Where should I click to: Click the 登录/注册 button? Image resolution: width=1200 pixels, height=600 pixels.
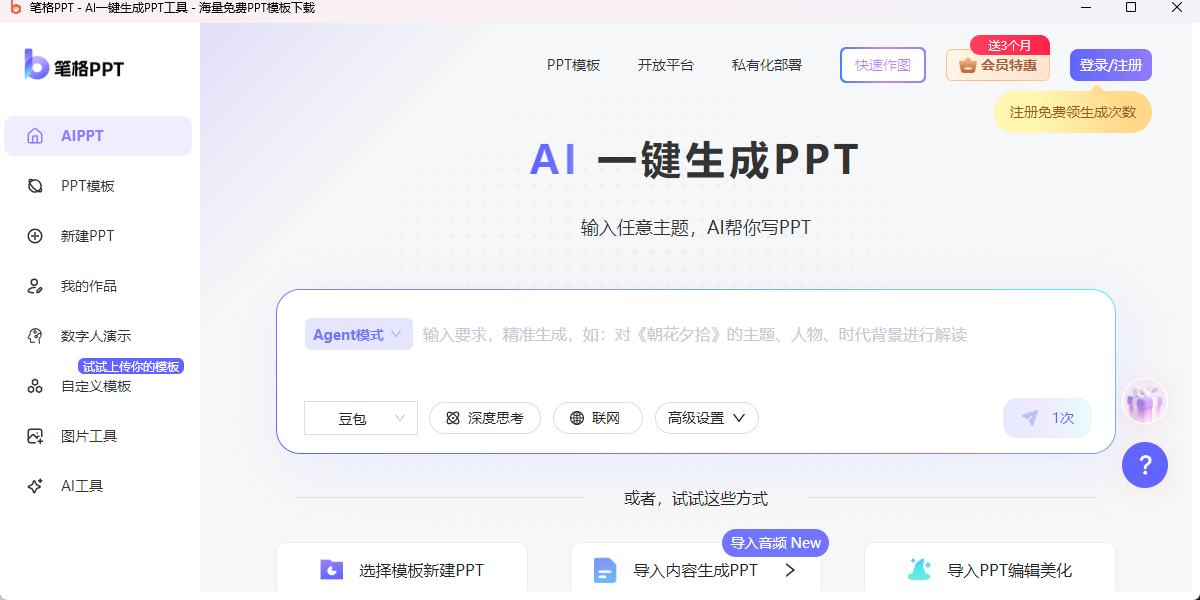click(1110, 65)
